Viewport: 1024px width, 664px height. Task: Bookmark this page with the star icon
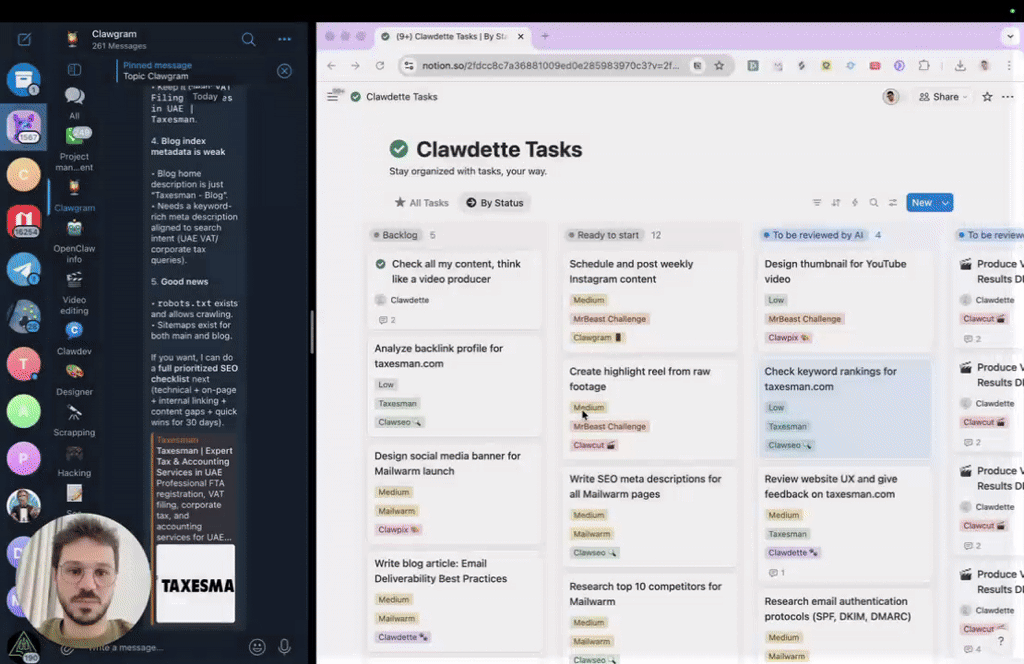(x=719, y=65)
